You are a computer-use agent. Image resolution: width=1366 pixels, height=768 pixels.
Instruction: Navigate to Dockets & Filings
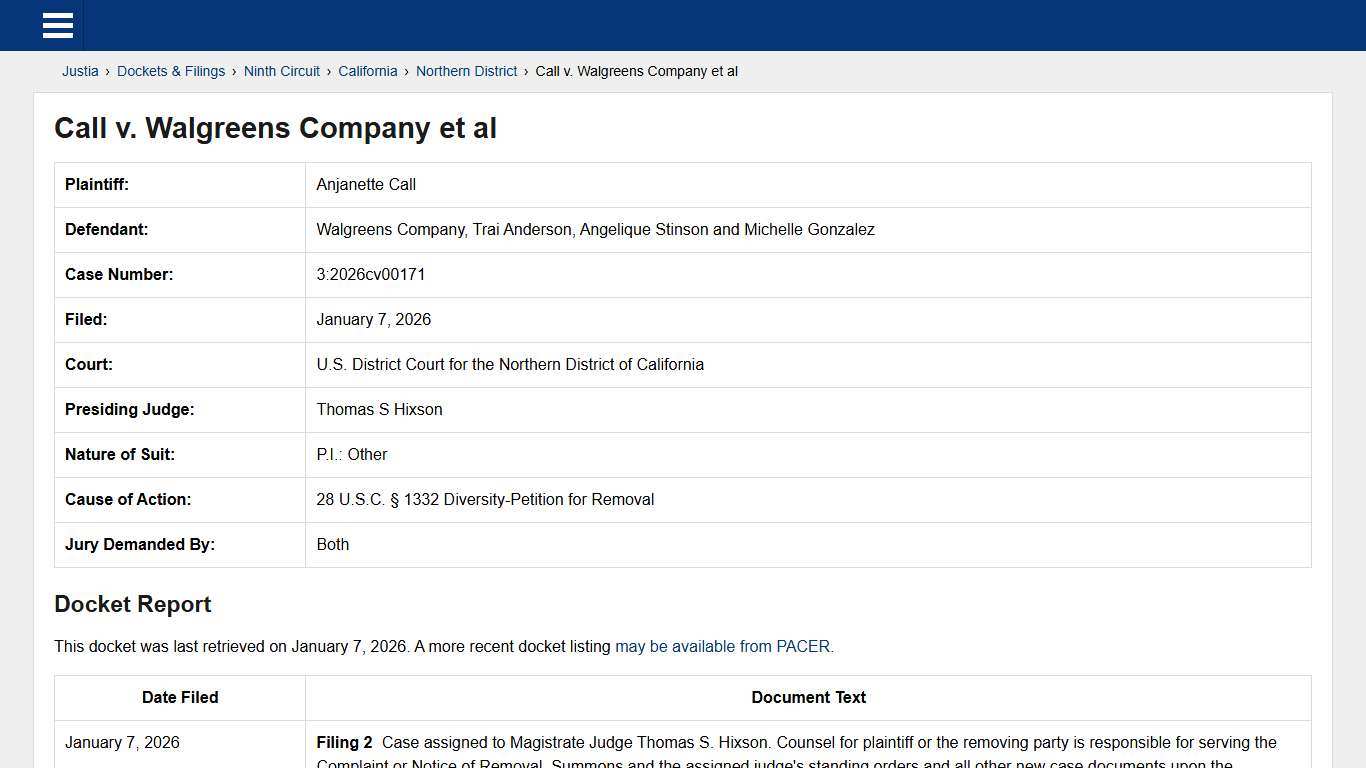[x=171, y=71]
